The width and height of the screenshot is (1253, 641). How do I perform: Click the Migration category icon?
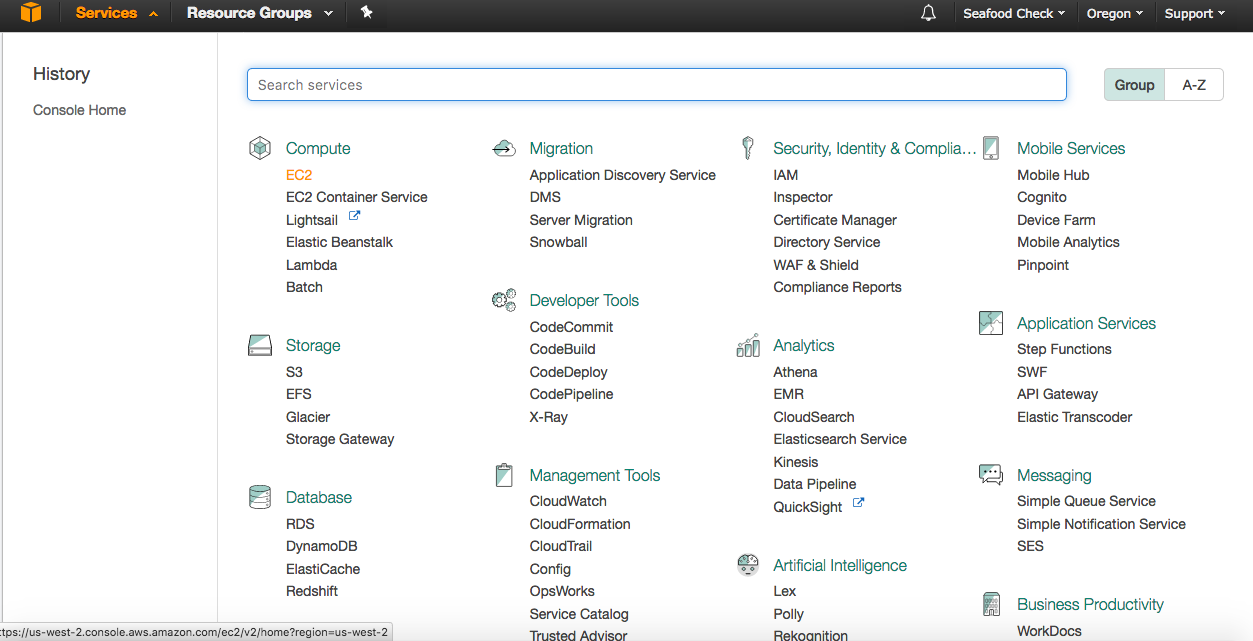coord(504,148)
